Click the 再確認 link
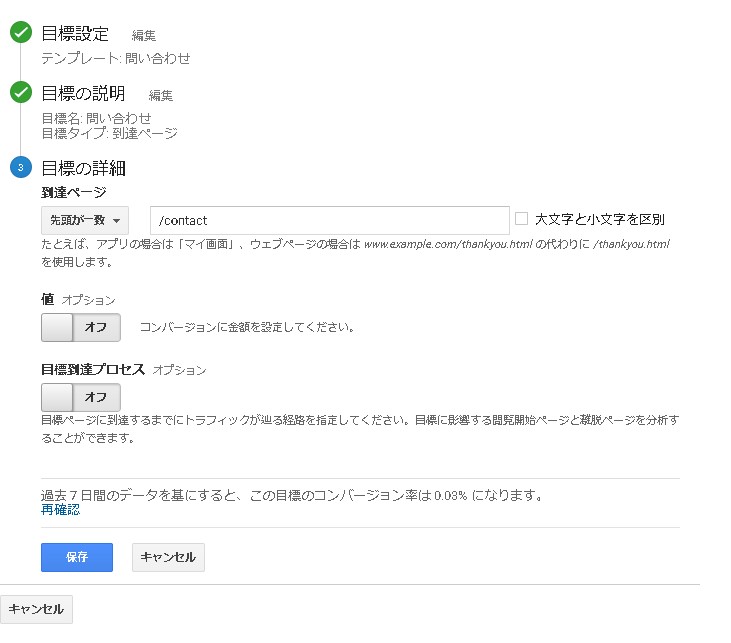This screenshot has width=731, height=643. (x=60, y=510)
